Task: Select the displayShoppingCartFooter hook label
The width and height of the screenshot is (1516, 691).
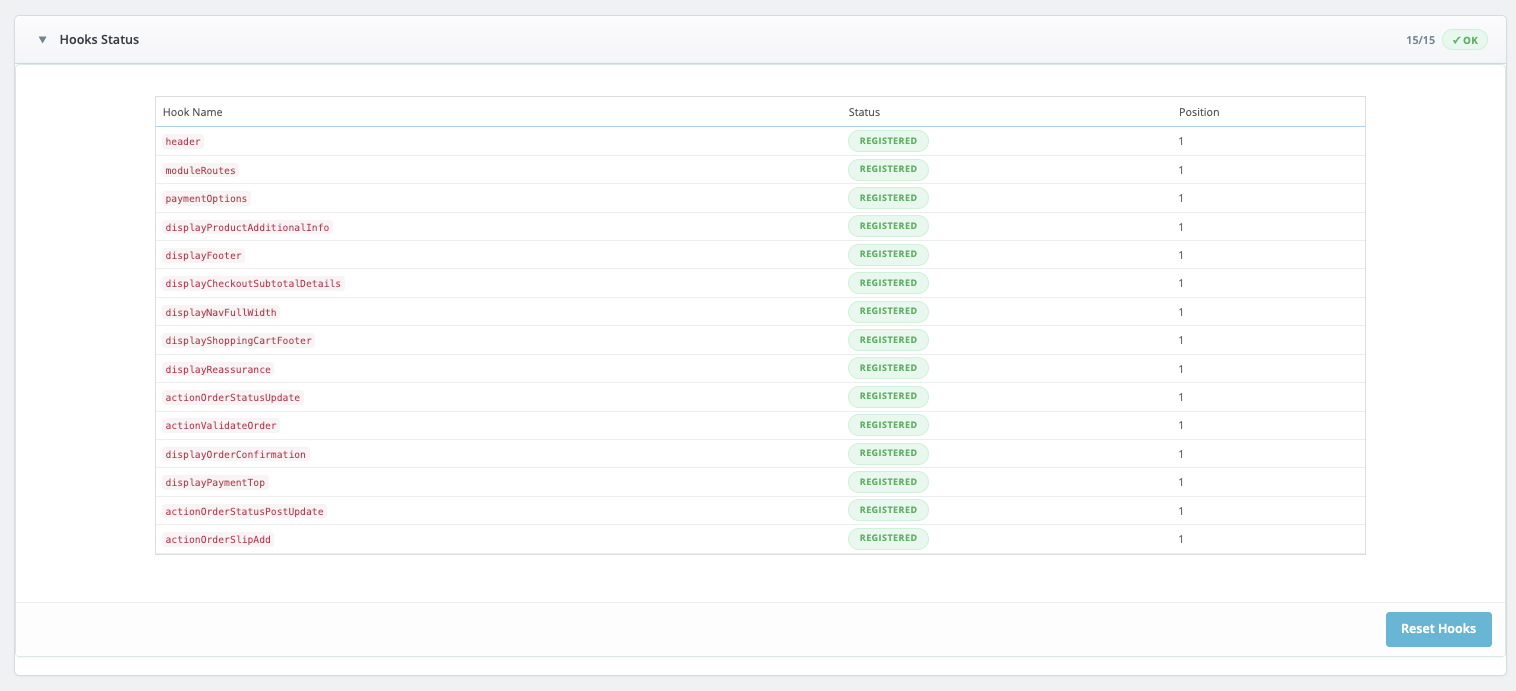Action: tap(238, 340)
